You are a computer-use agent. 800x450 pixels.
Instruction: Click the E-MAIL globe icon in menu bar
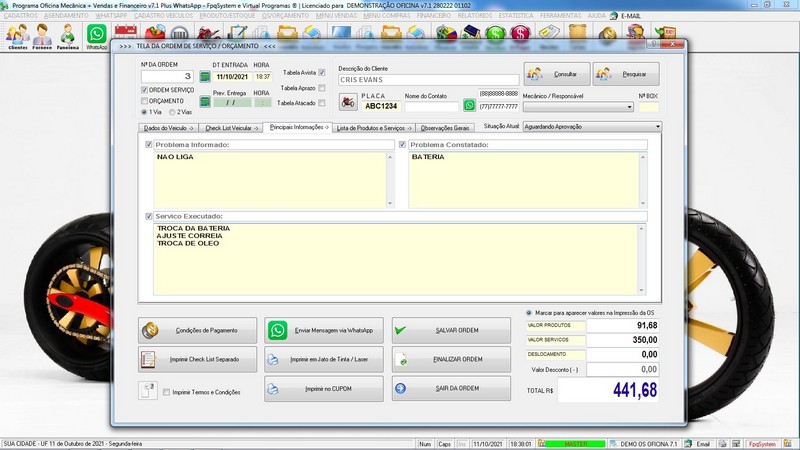614,16
